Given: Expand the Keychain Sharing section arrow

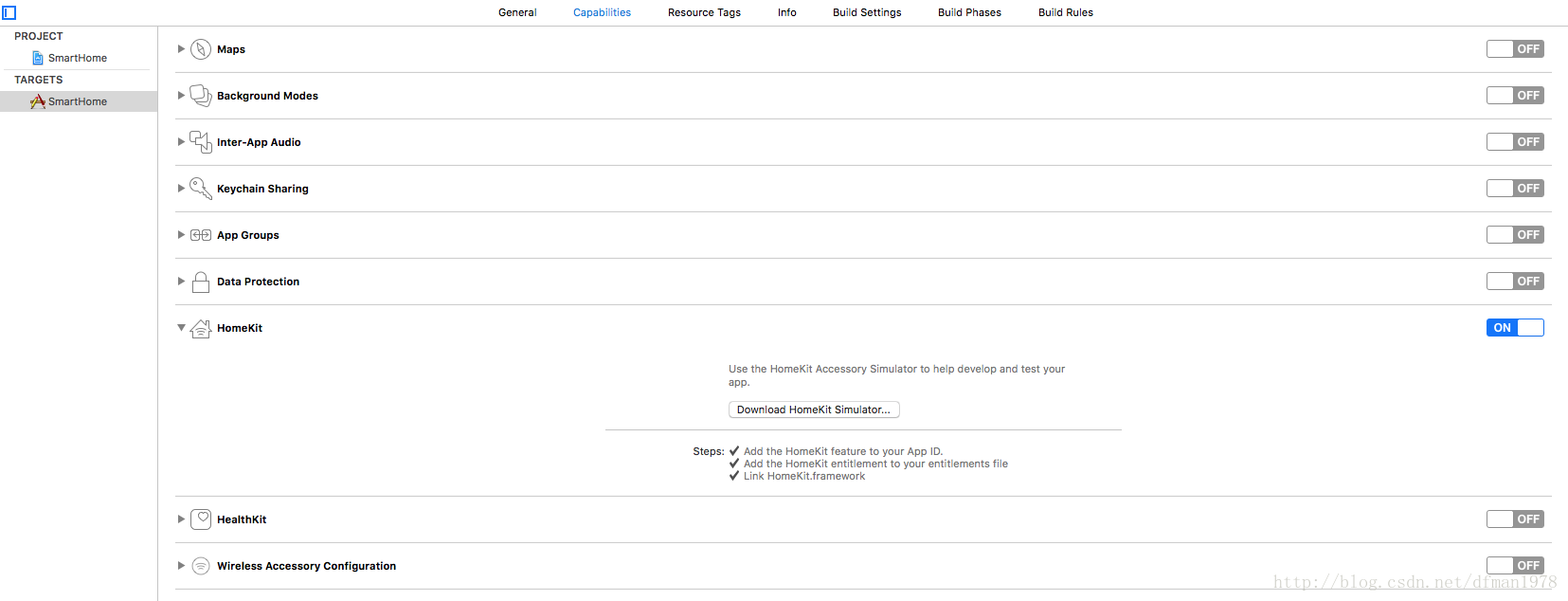Looking at the screenshot, I should click(181, 189).
